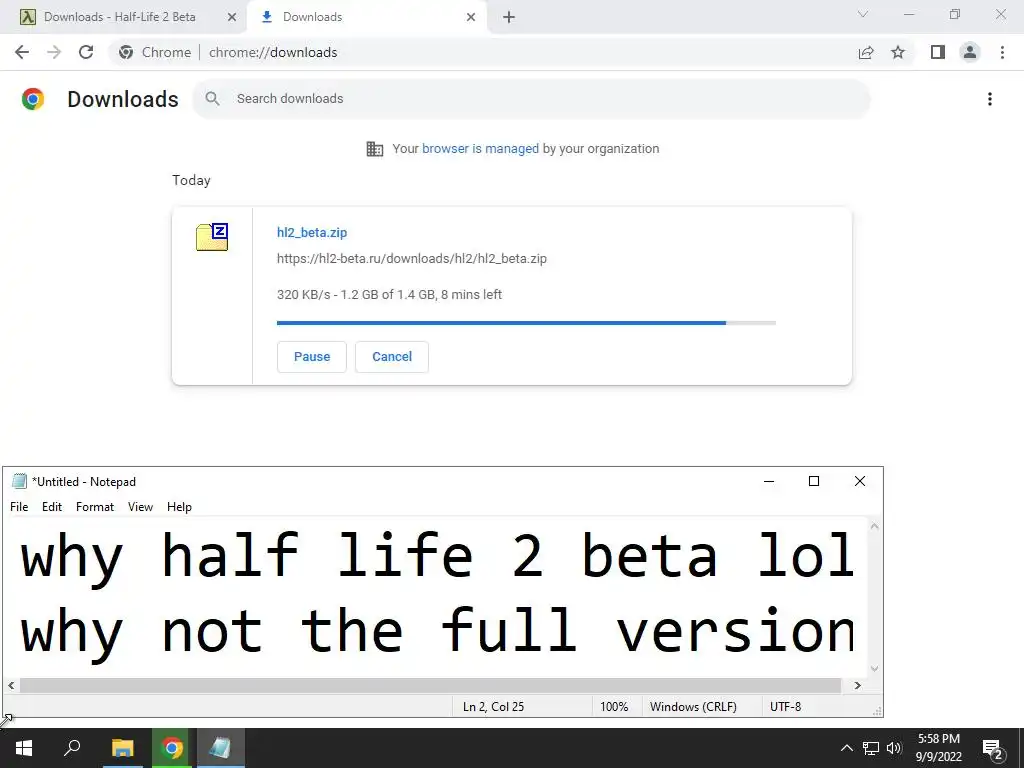Open Notepad File menu
Viewport: 1024px width, 768px height.
pyautogui.click(x=19, y=507)
